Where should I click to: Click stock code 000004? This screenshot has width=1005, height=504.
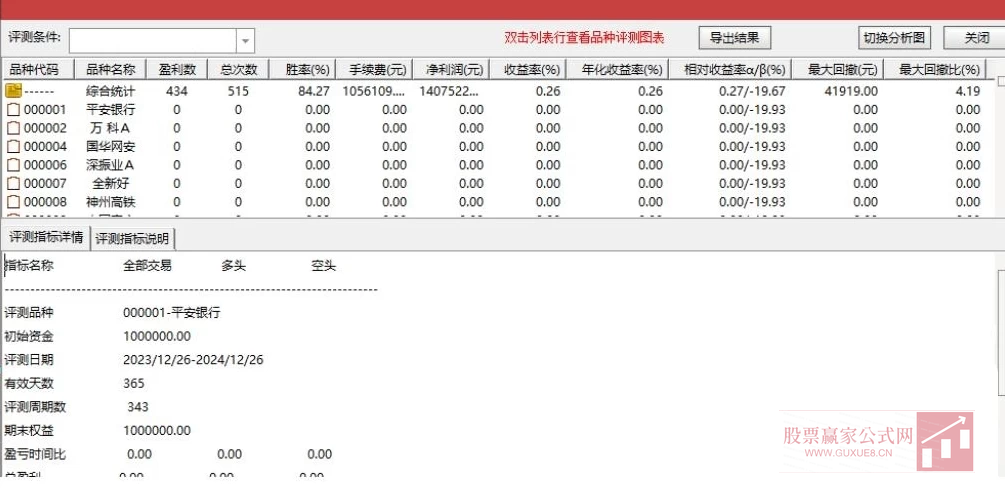point(45,147)
